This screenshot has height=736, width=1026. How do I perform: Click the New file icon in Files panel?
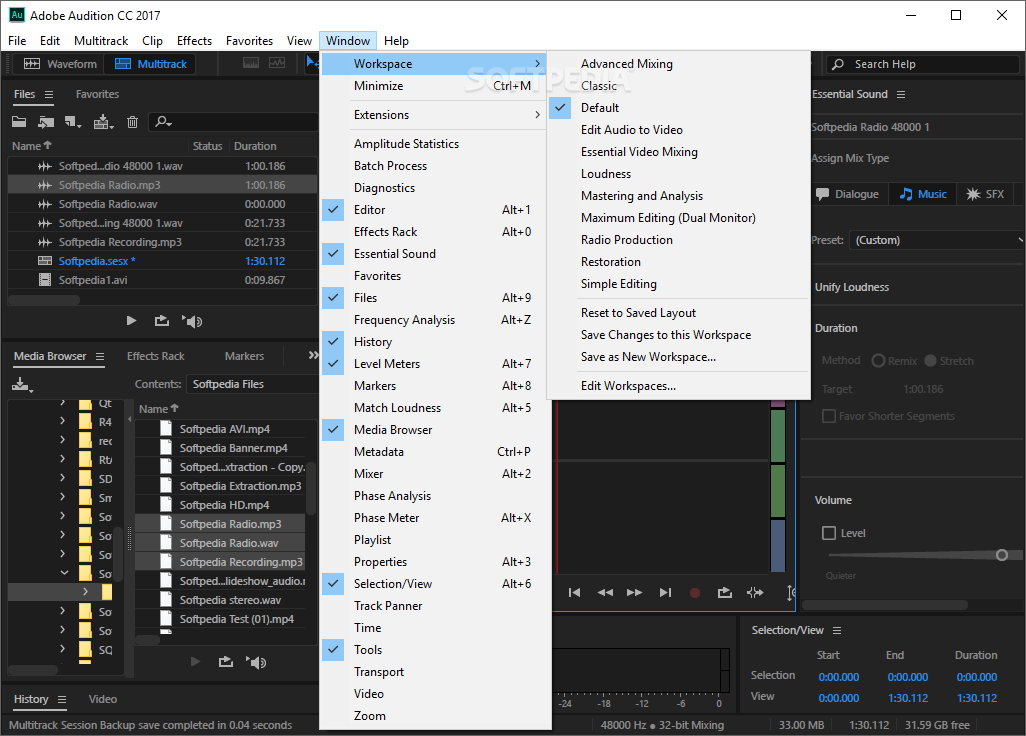point(73,122)
